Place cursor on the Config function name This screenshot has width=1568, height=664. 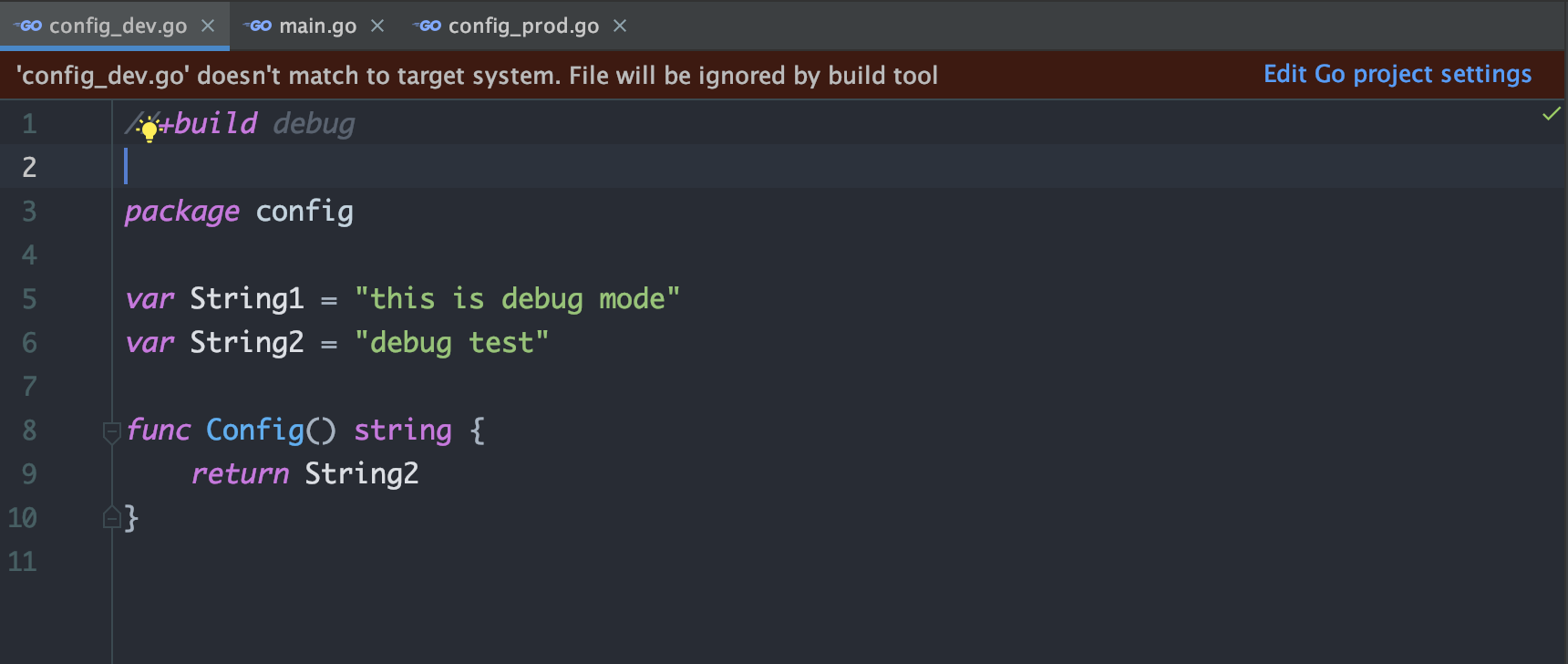(x=255, y=430)
